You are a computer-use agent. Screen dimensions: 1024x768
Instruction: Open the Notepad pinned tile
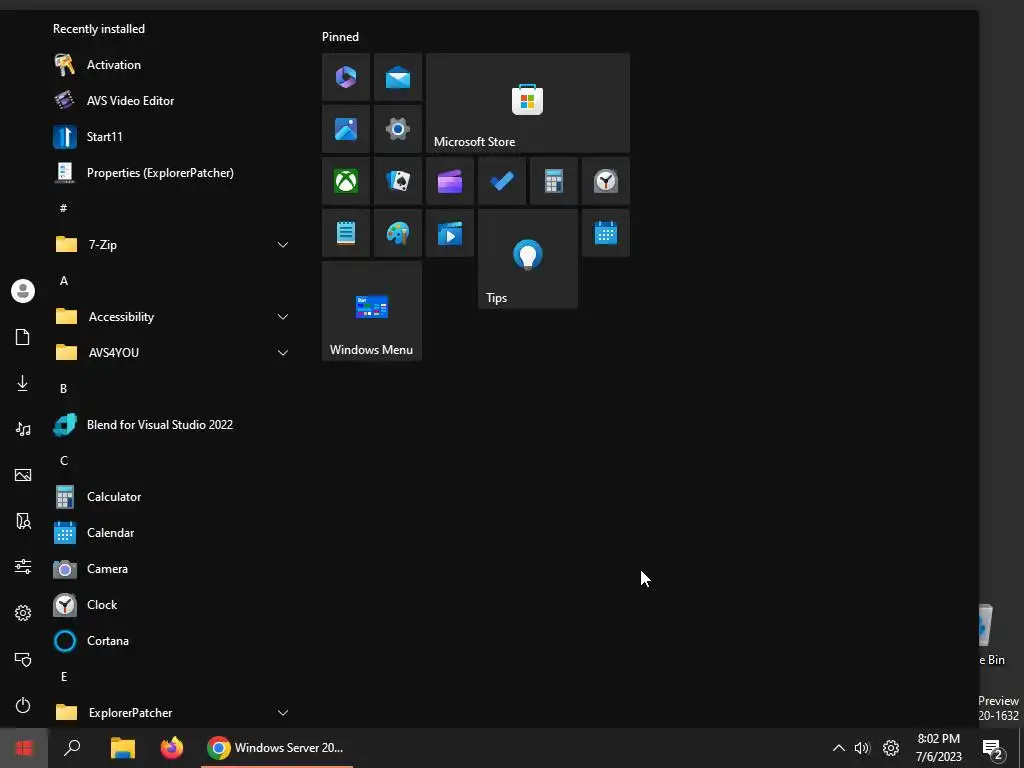[345, 233]
